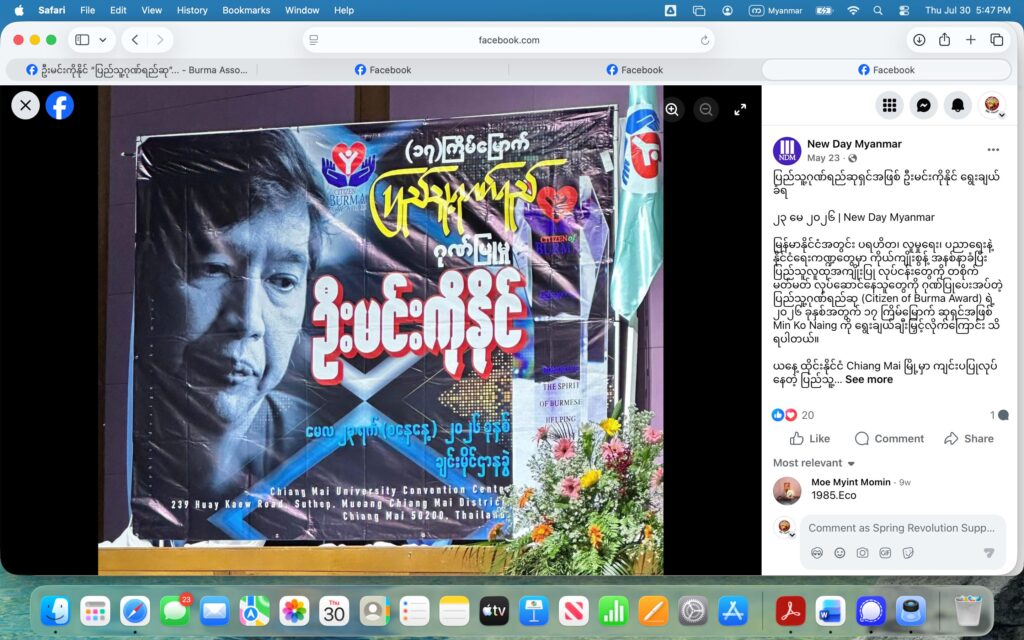Reload the Facebook page
The height and width of the screenshot is (640, 1024).
point(705,40)
